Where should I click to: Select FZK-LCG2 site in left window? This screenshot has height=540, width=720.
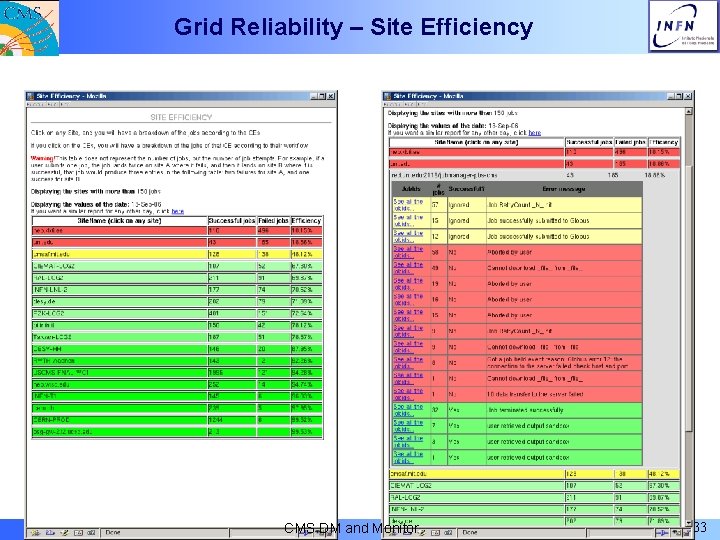coord(119,313)
